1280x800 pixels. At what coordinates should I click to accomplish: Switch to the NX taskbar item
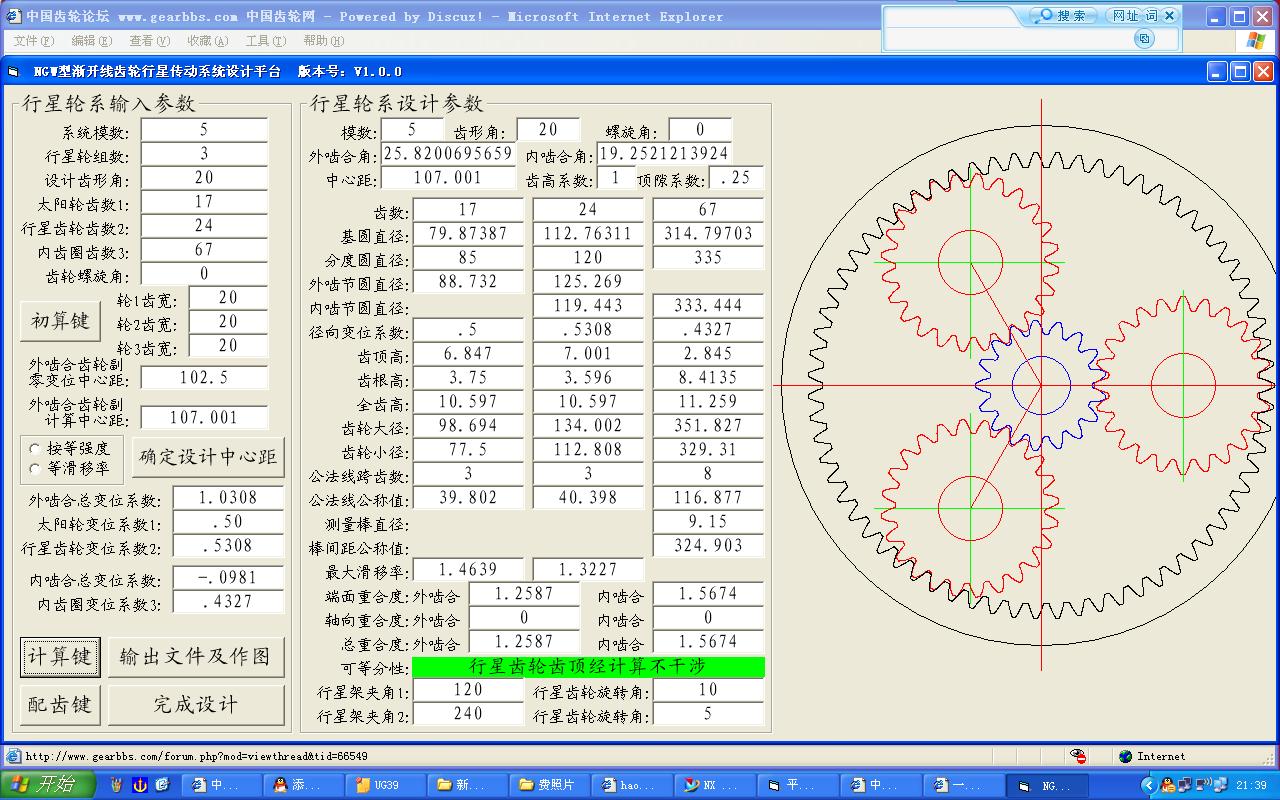pyautogui.click(x=718, y=785)
